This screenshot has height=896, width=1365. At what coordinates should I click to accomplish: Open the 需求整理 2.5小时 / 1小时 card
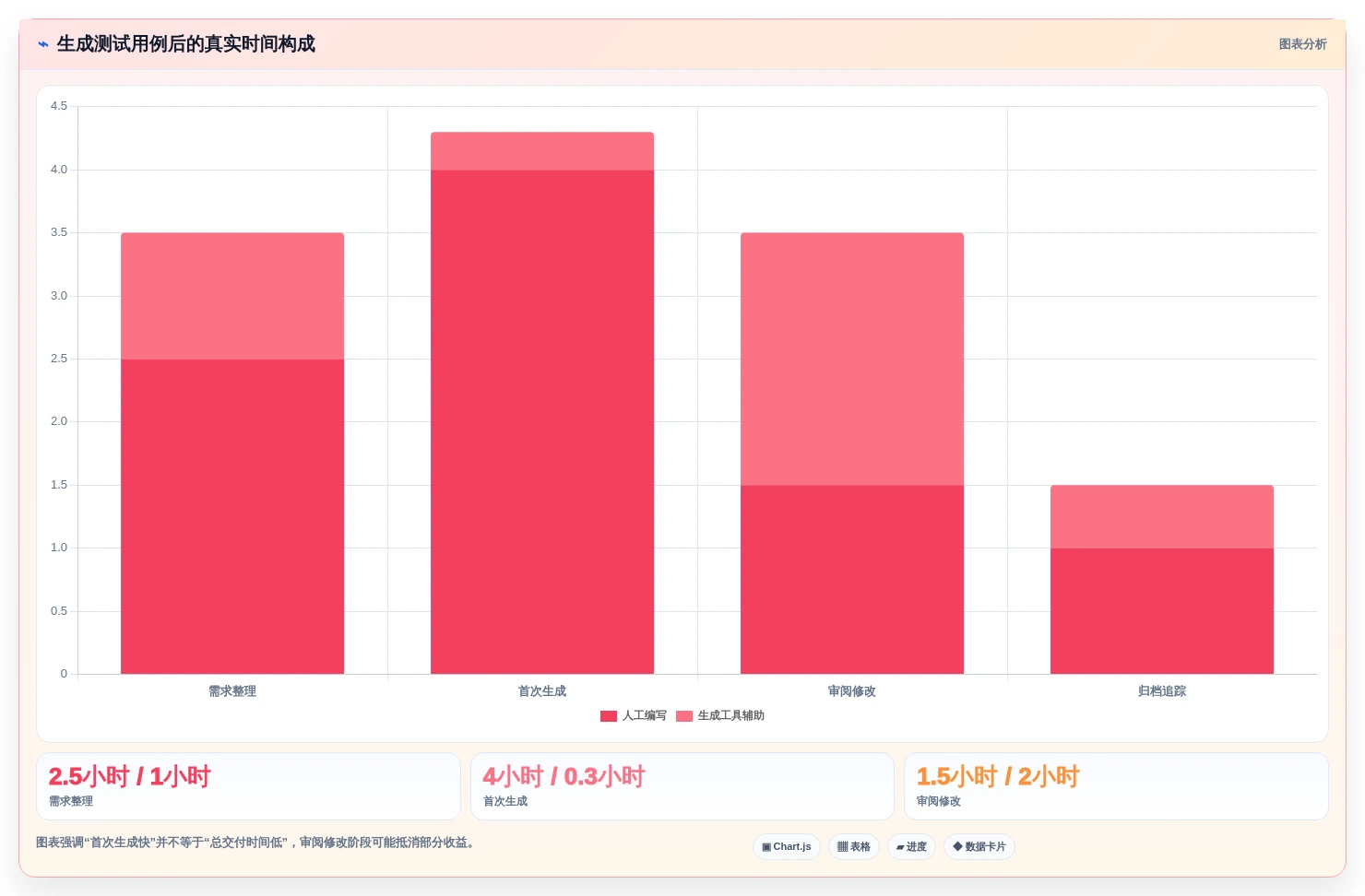(248, 786)
